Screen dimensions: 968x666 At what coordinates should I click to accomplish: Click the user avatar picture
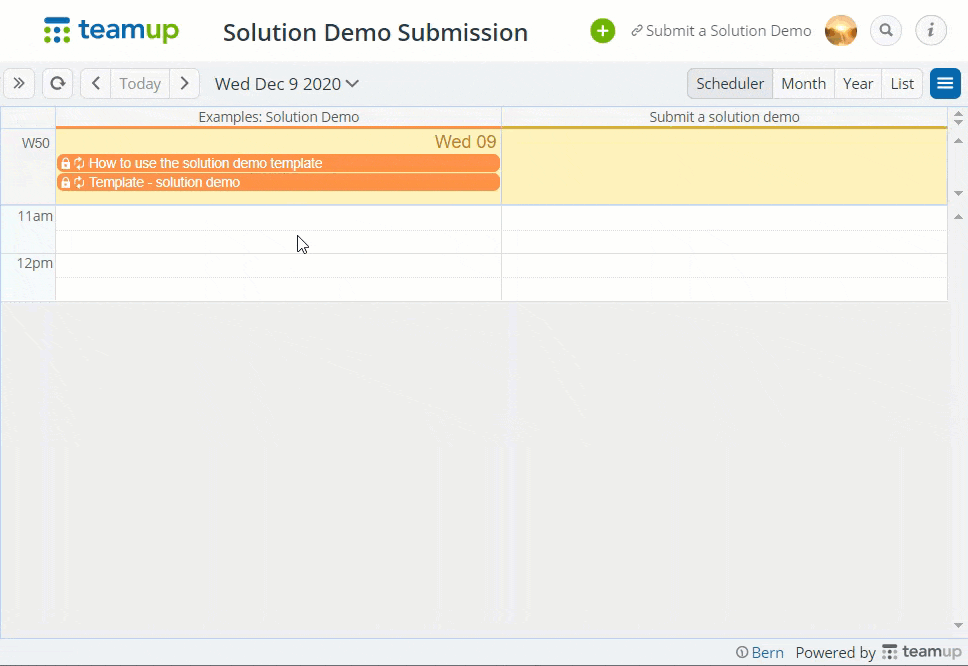841,30
